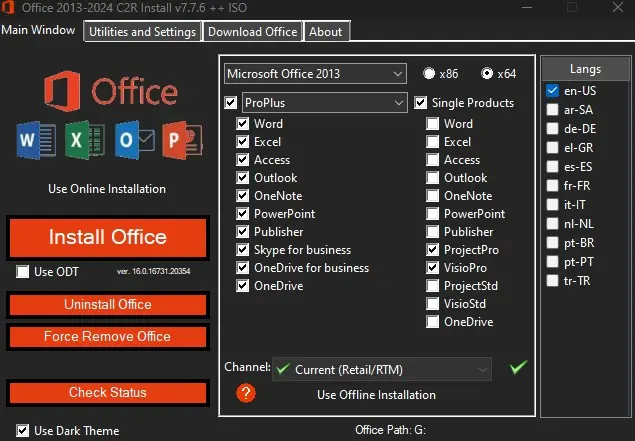The width and height of the screenshot is (635, 441).
Task: Uncheck Publisher under ProPlus
Action: 243,232
